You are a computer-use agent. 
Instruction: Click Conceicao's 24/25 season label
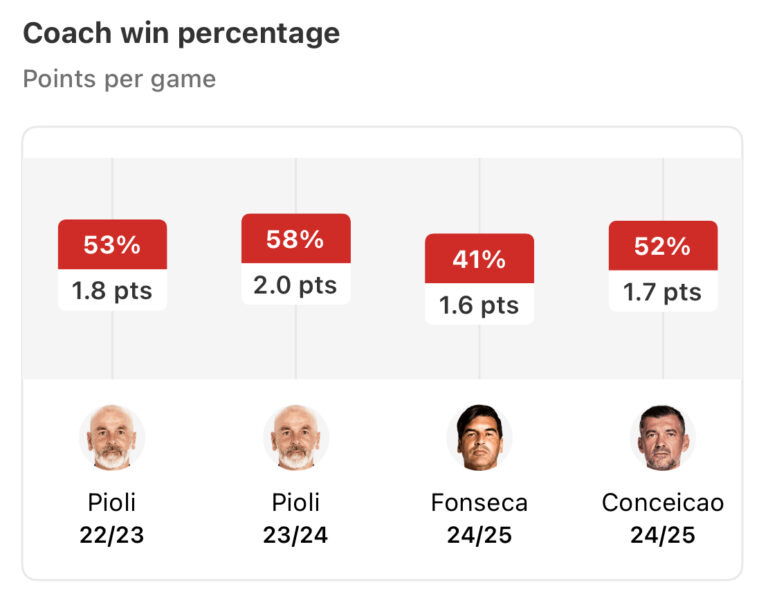tap(663, 535)
